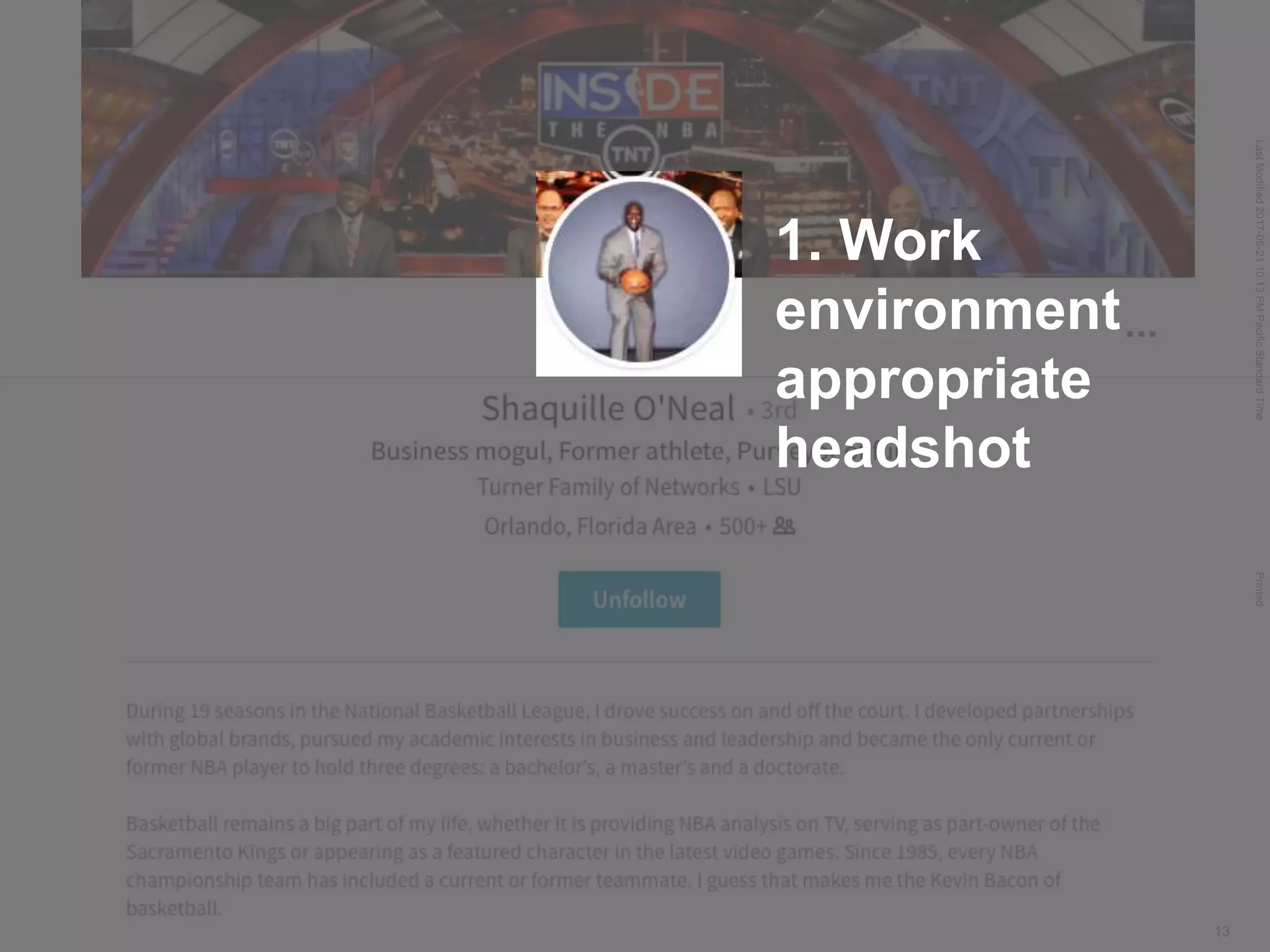The width and height of the screenshot is (1270, 952).
Task: Click the 500+ connections count
Action: pyautogui.click(x=743, y=527)
